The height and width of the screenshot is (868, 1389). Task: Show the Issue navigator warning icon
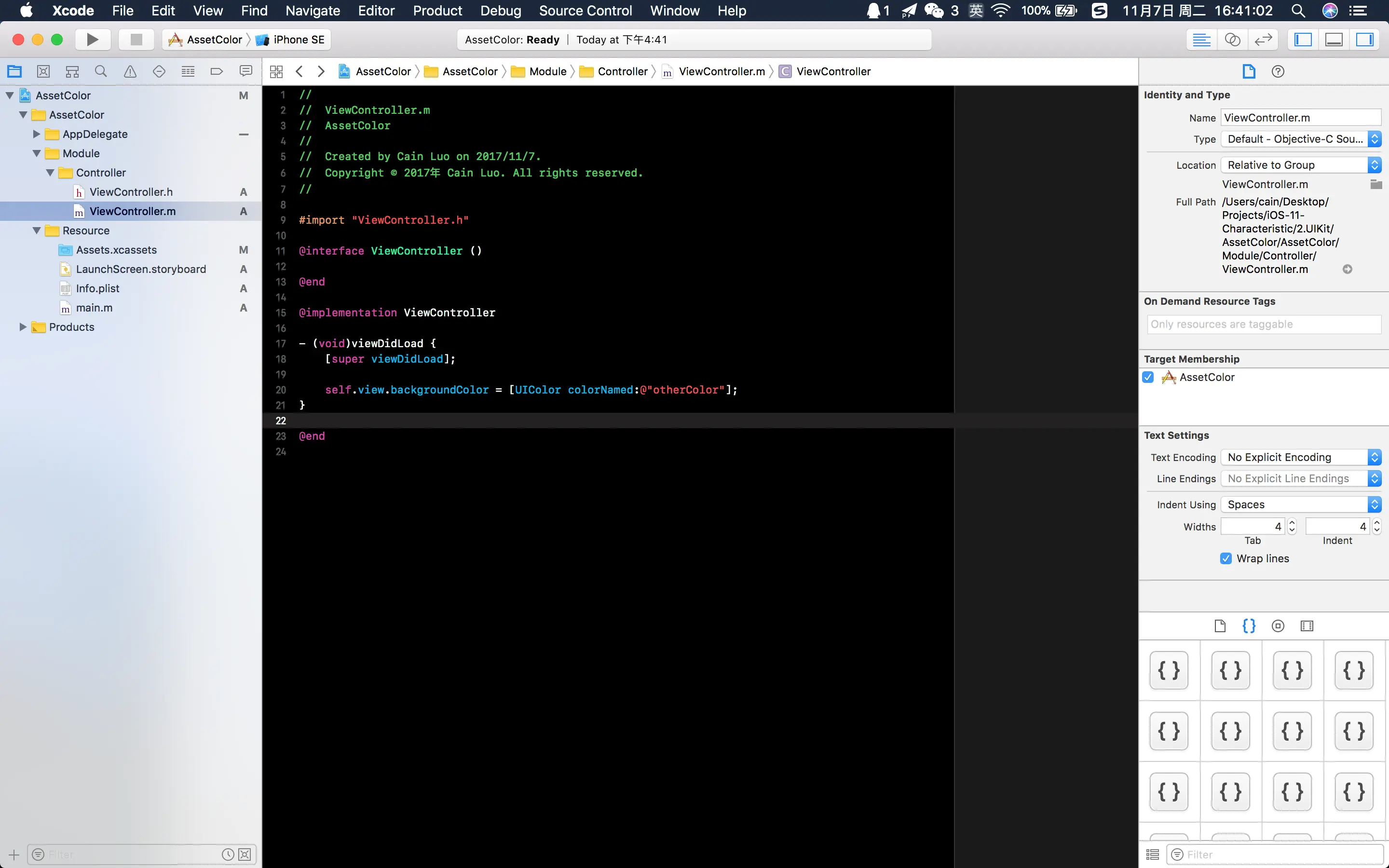click(130, 71)
